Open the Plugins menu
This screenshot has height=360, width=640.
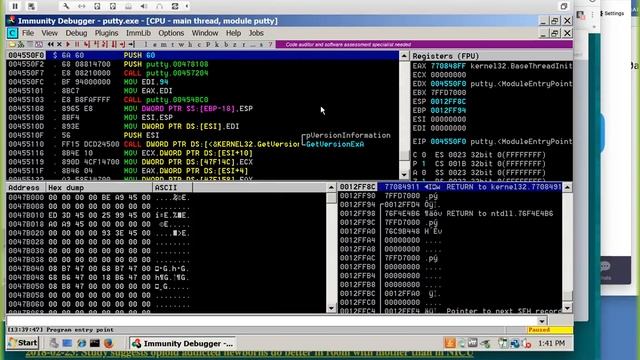coord(106,33)
